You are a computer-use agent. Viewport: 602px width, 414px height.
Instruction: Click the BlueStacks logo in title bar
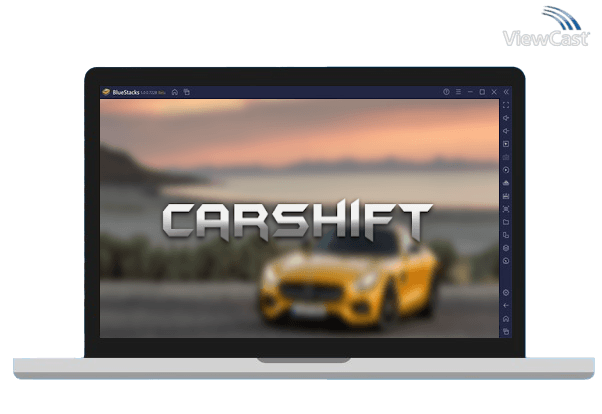tap(106, 92)
